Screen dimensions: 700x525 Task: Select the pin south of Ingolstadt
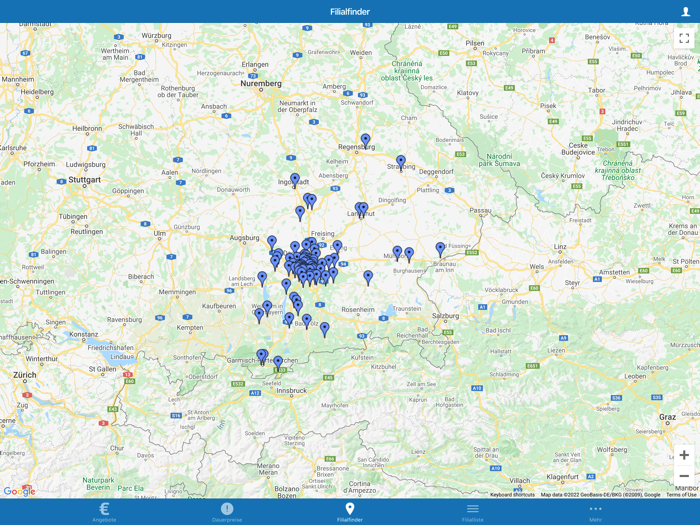click(x=300, y=213)
